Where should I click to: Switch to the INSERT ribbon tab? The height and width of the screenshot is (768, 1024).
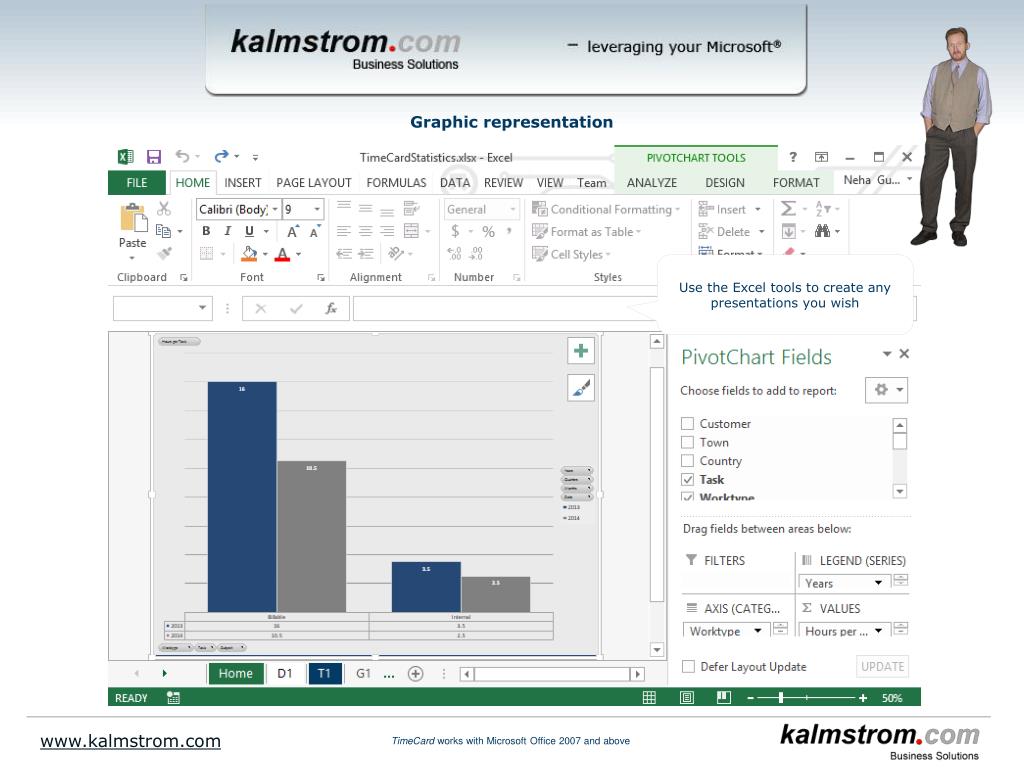(x=242, y=183)
